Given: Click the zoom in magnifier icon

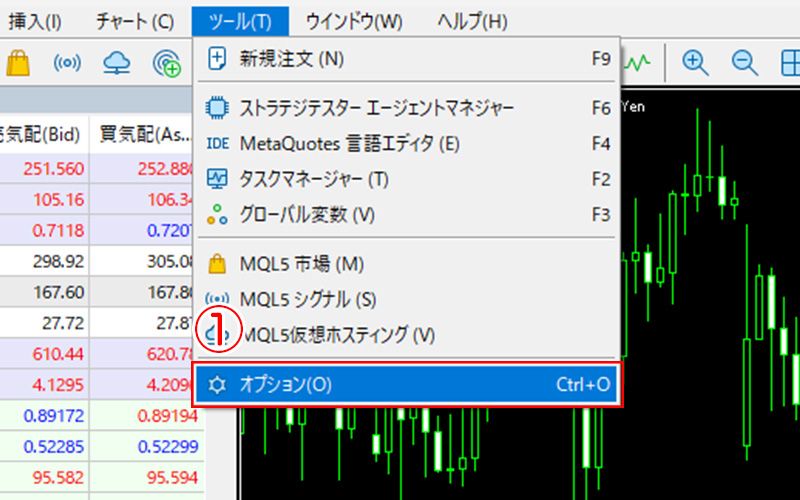Looking at the screenshot, I should click(x=694, y=62).
